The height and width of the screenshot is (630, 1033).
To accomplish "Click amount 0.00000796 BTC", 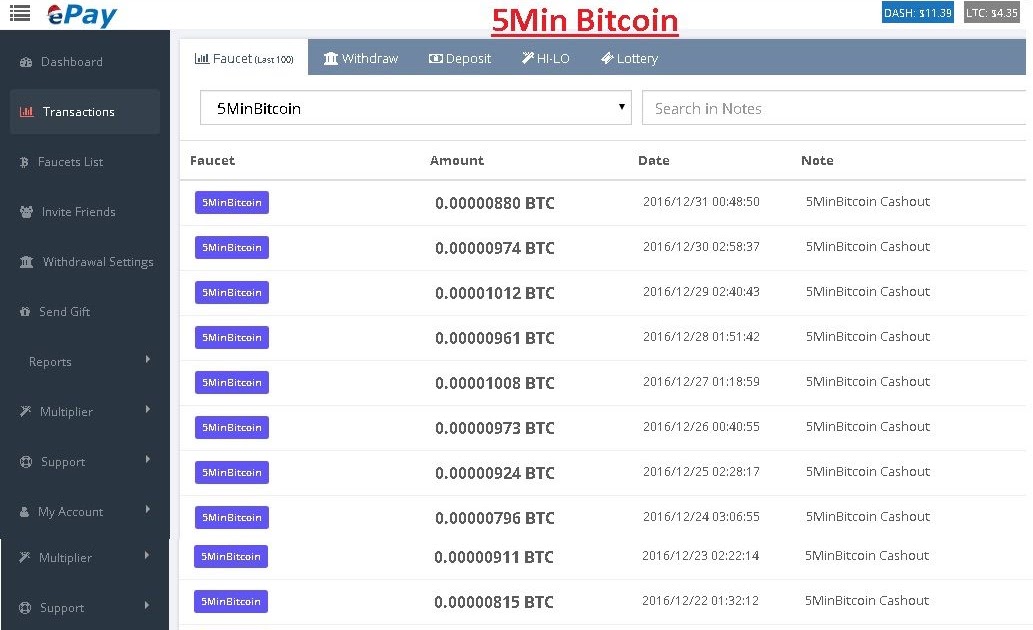I will click(x=495, y=518).
